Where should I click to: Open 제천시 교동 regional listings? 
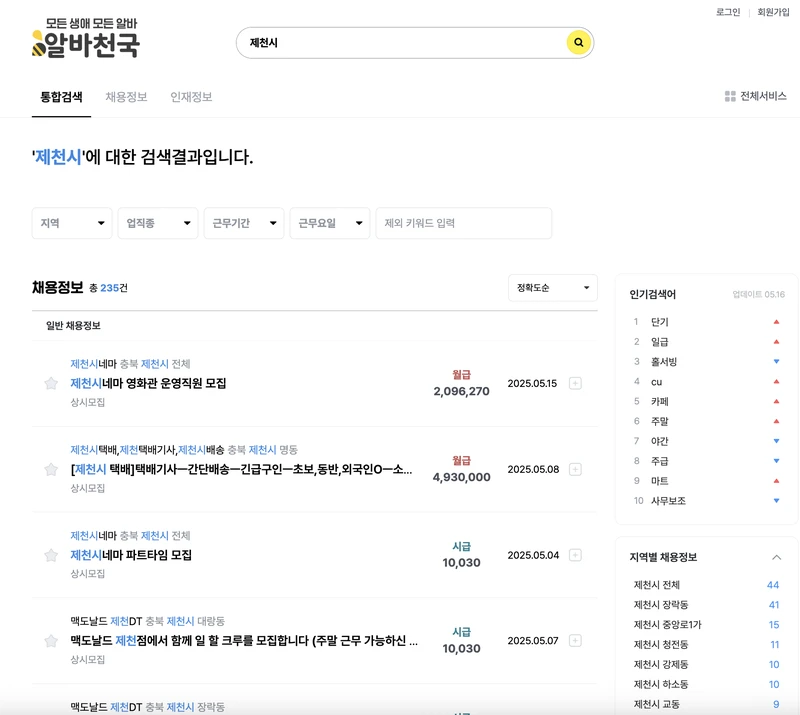click(657, 704)
